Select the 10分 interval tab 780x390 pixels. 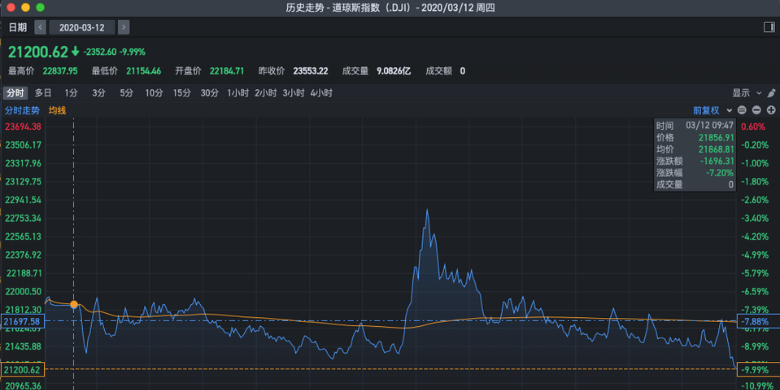[154, 93]
